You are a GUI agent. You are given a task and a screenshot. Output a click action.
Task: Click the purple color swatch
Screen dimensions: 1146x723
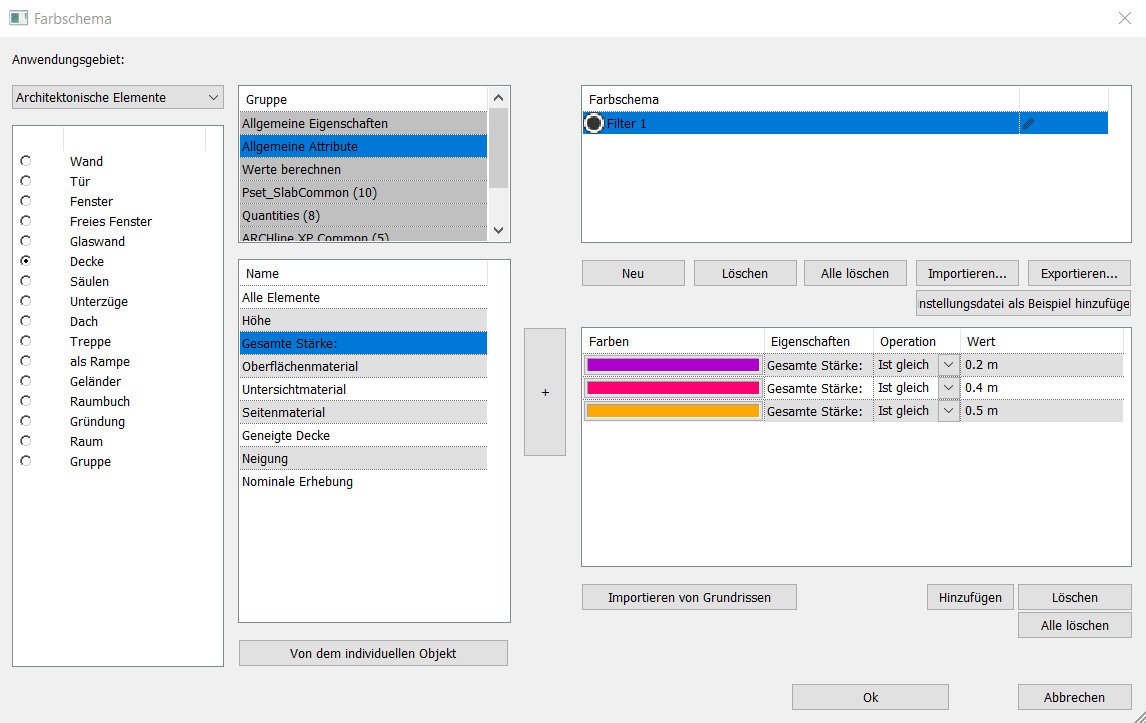tap(673, 365)
